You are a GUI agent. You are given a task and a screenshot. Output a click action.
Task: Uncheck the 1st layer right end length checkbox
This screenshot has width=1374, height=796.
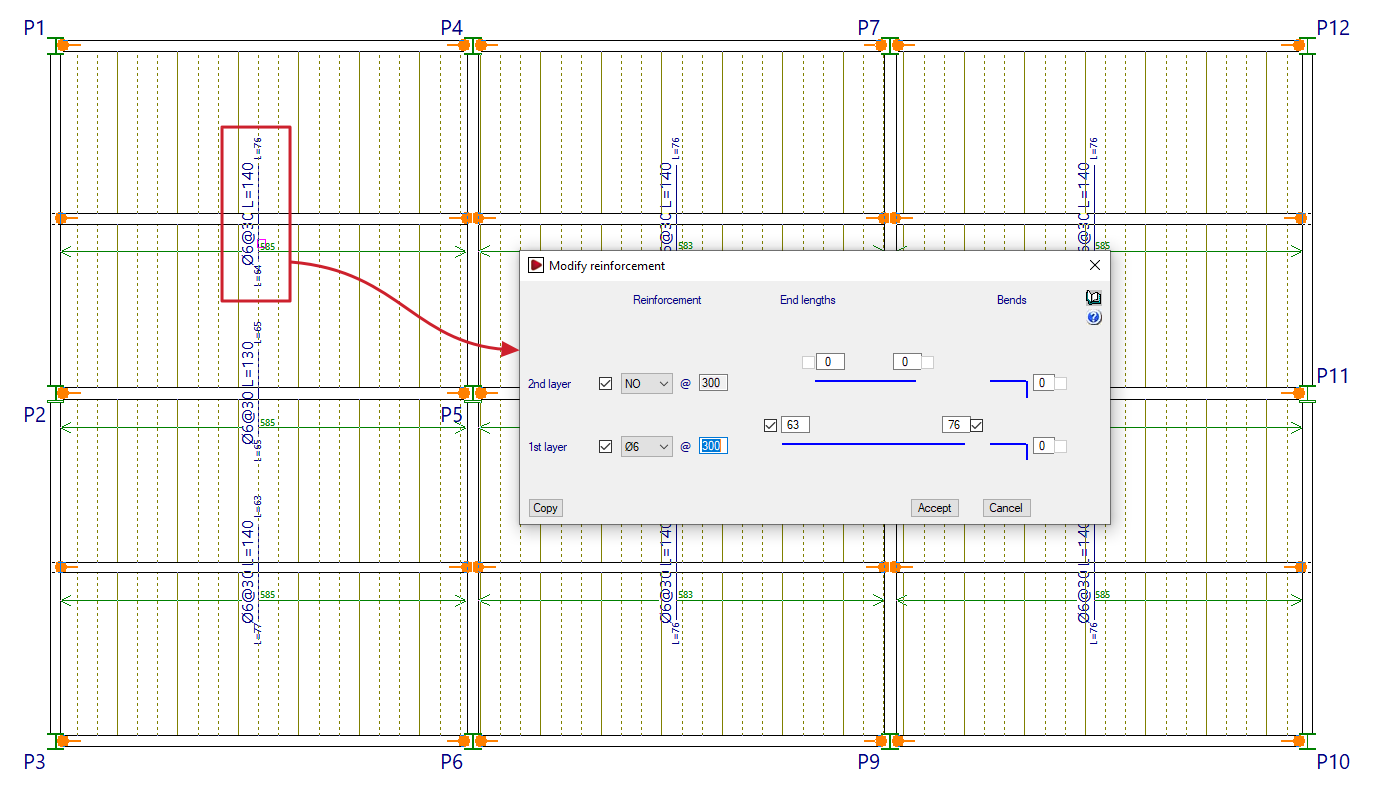(977, 425)
